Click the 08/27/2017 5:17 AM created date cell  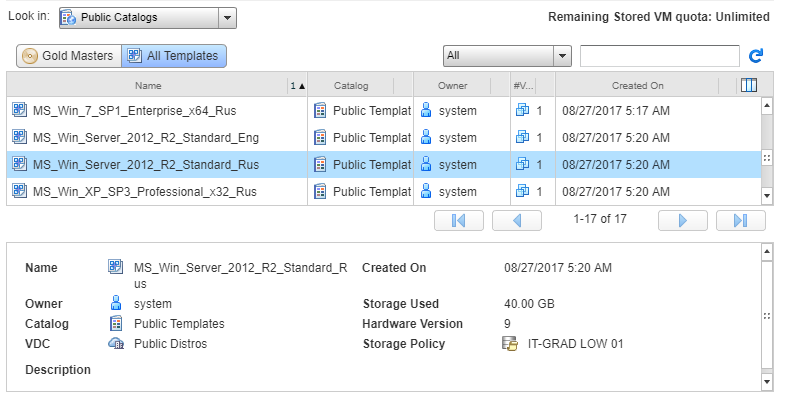[616, 111]
